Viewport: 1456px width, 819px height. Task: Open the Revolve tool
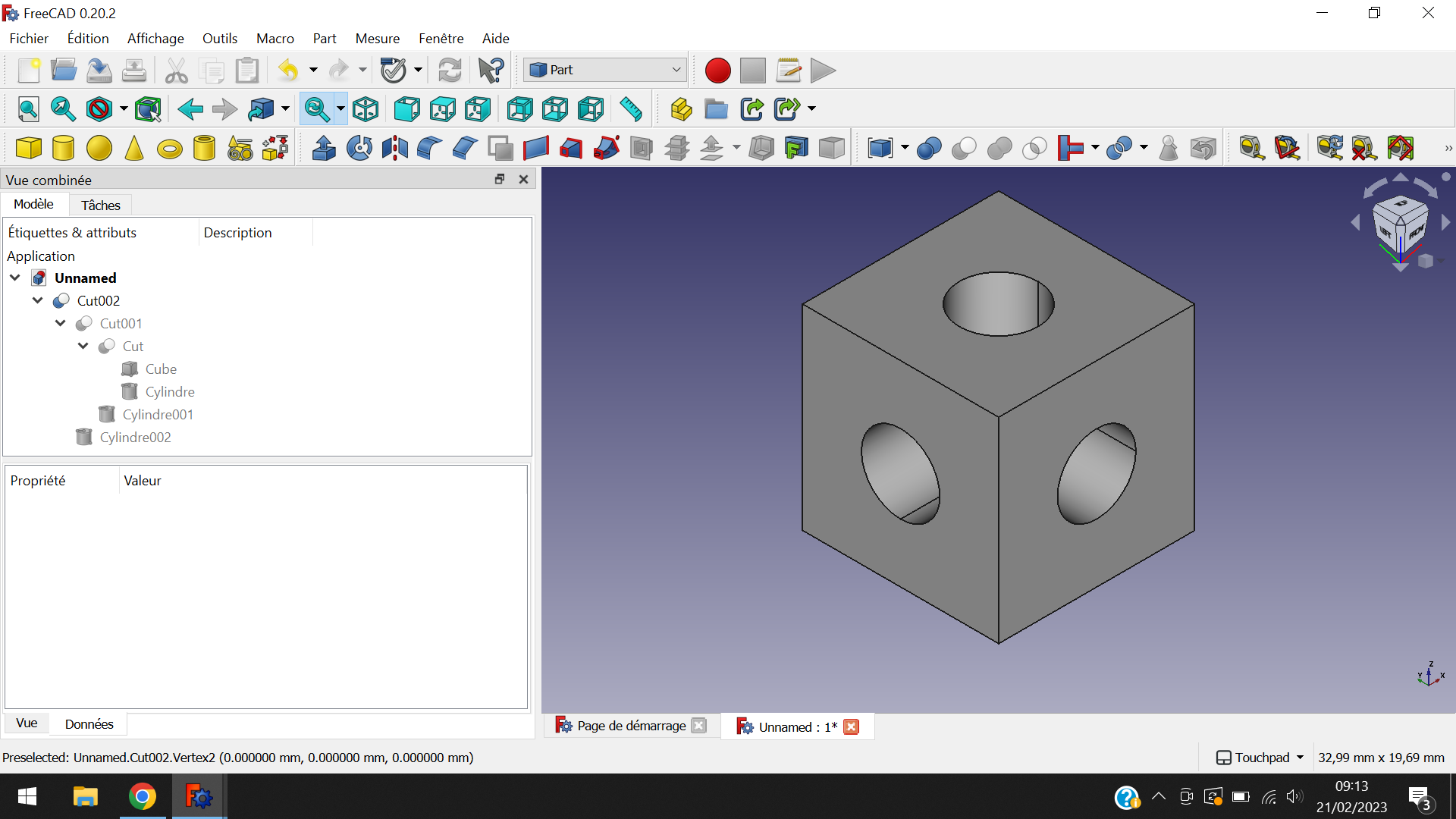359,148
